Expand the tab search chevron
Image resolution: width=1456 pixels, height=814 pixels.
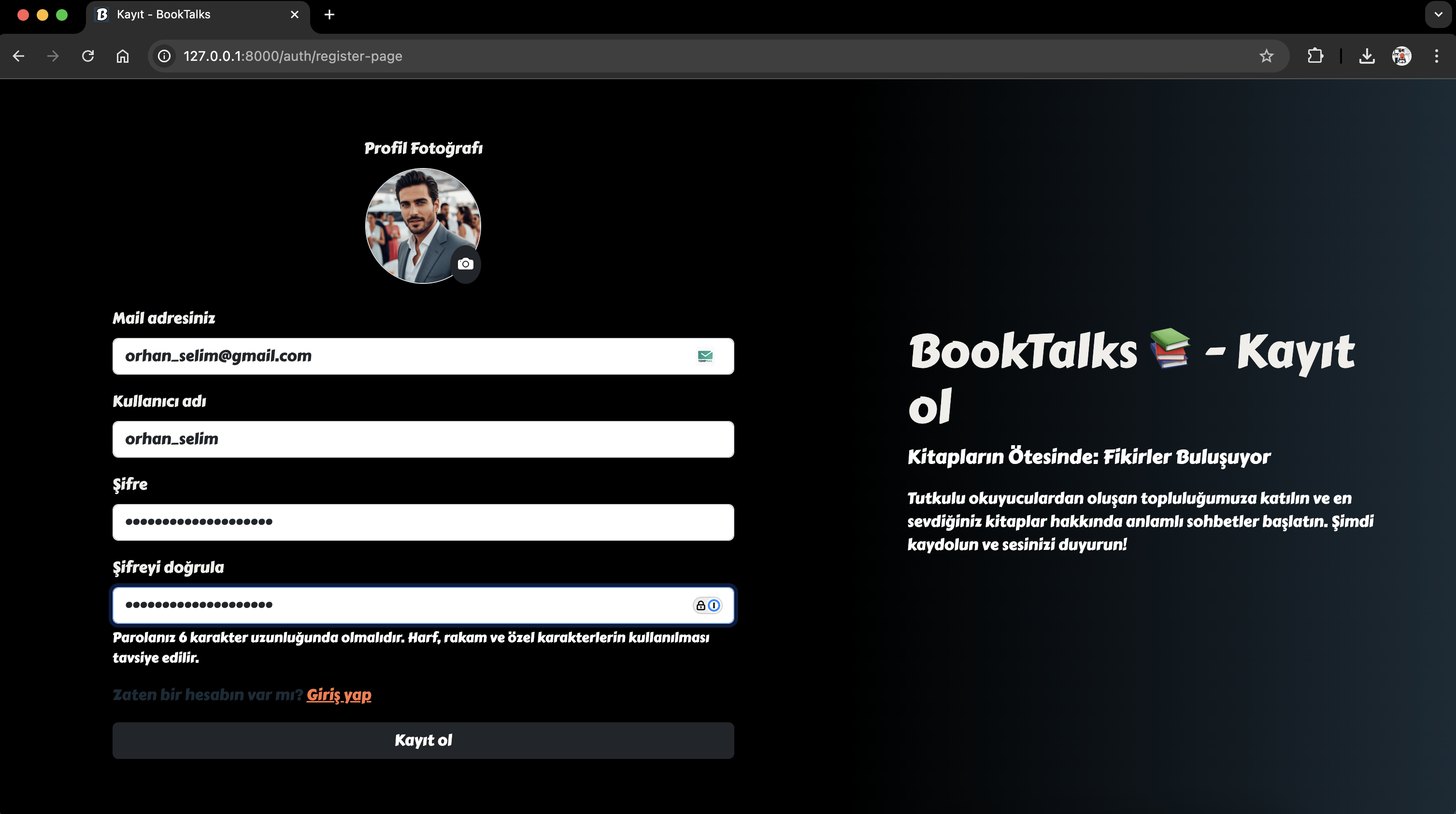[1438, 14]
